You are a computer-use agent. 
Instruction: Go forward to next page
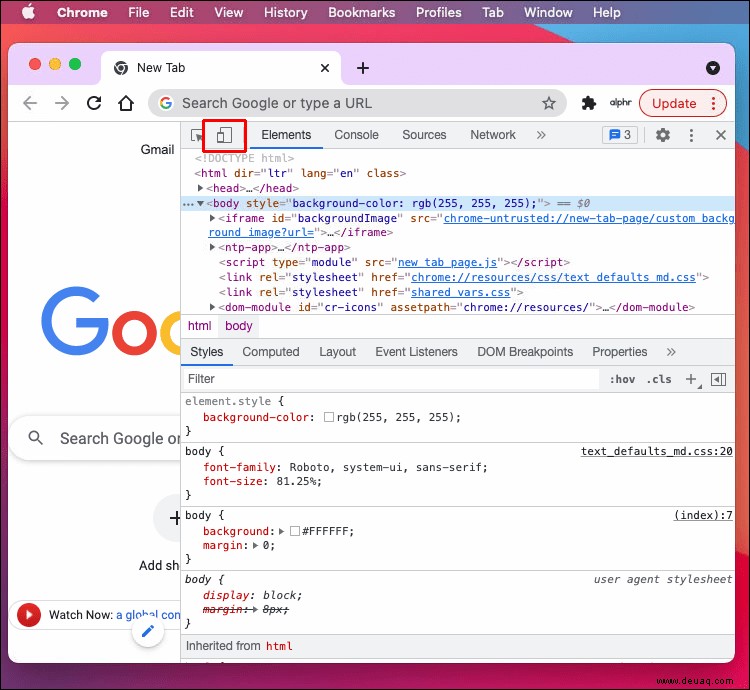coord(62,103)
